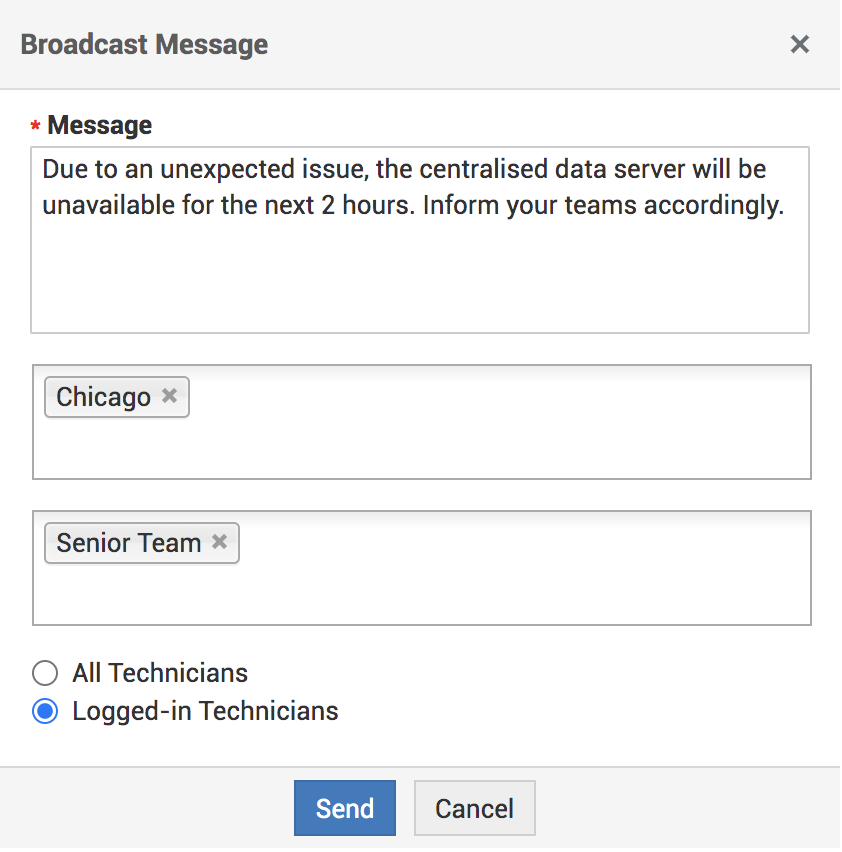Select the All Technicians radio circle
The image size is (842, 852).
(45, 673)
